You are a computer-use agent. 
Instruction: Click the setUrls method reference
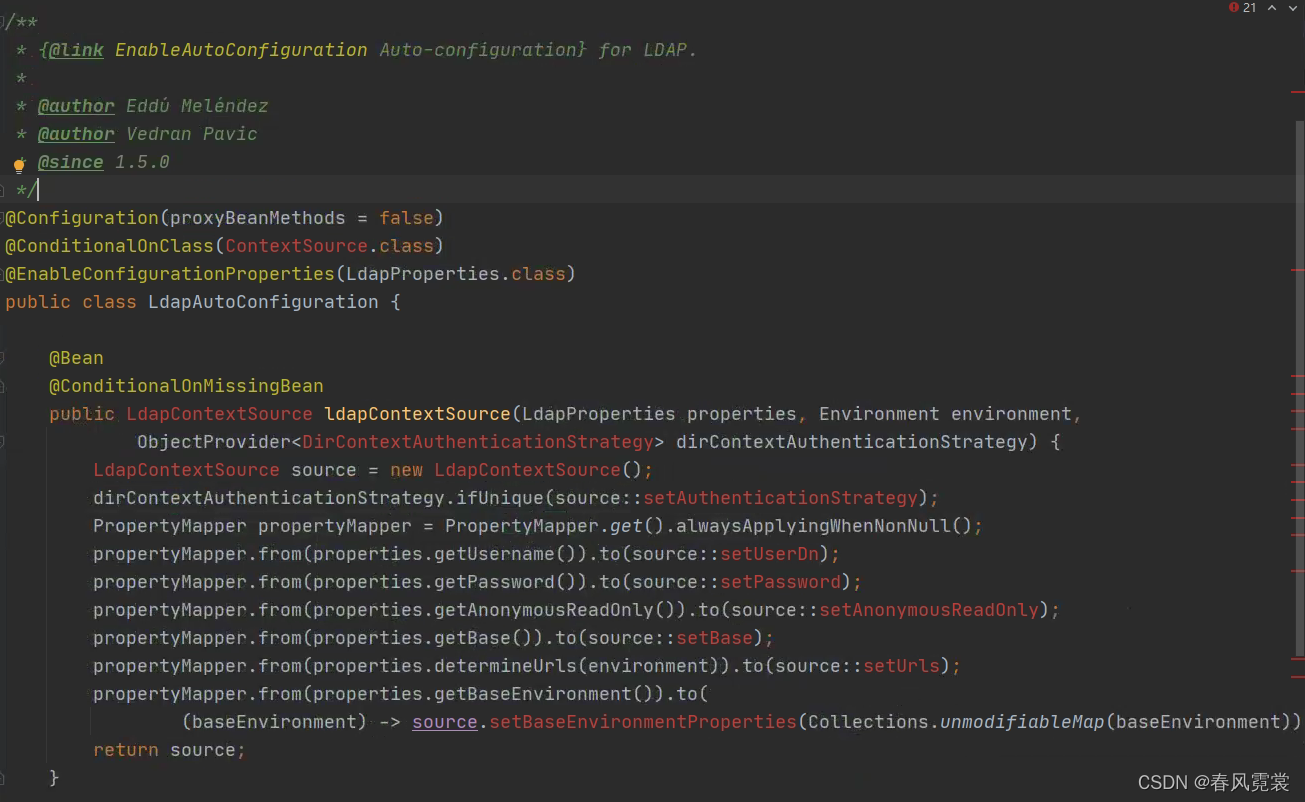902,666
